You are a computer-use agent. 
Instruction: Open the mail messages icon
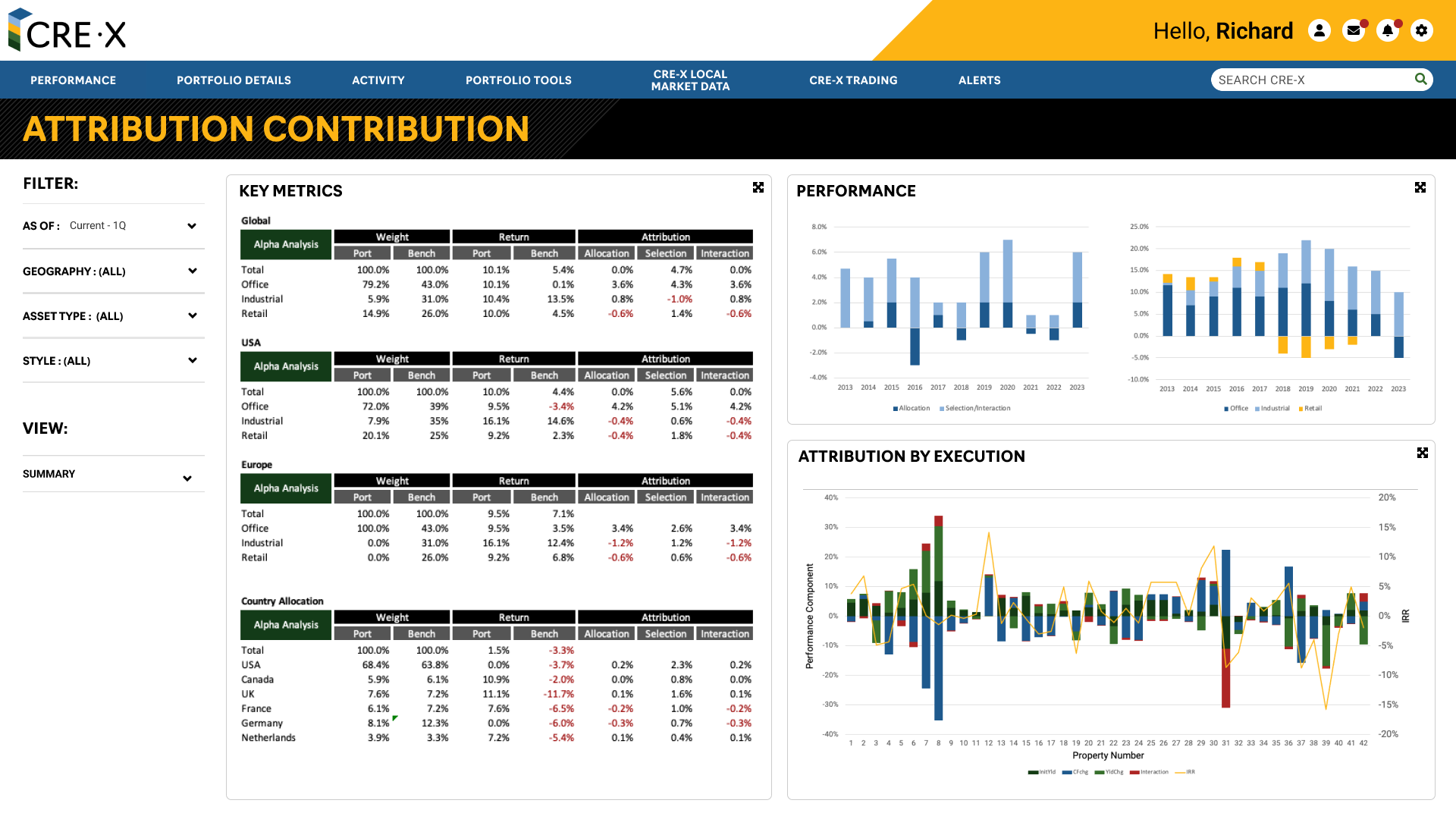(x=1354, y=30)
